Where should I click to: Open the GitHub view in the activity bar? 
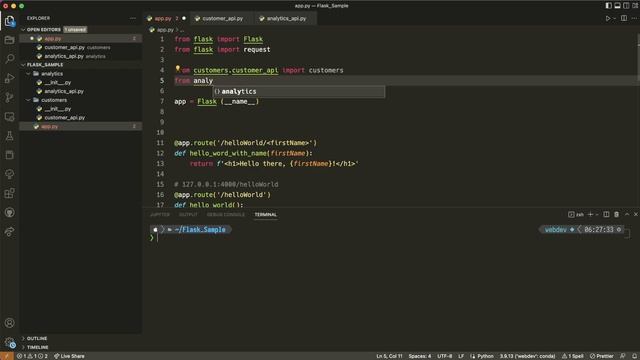tap(9, 212)
